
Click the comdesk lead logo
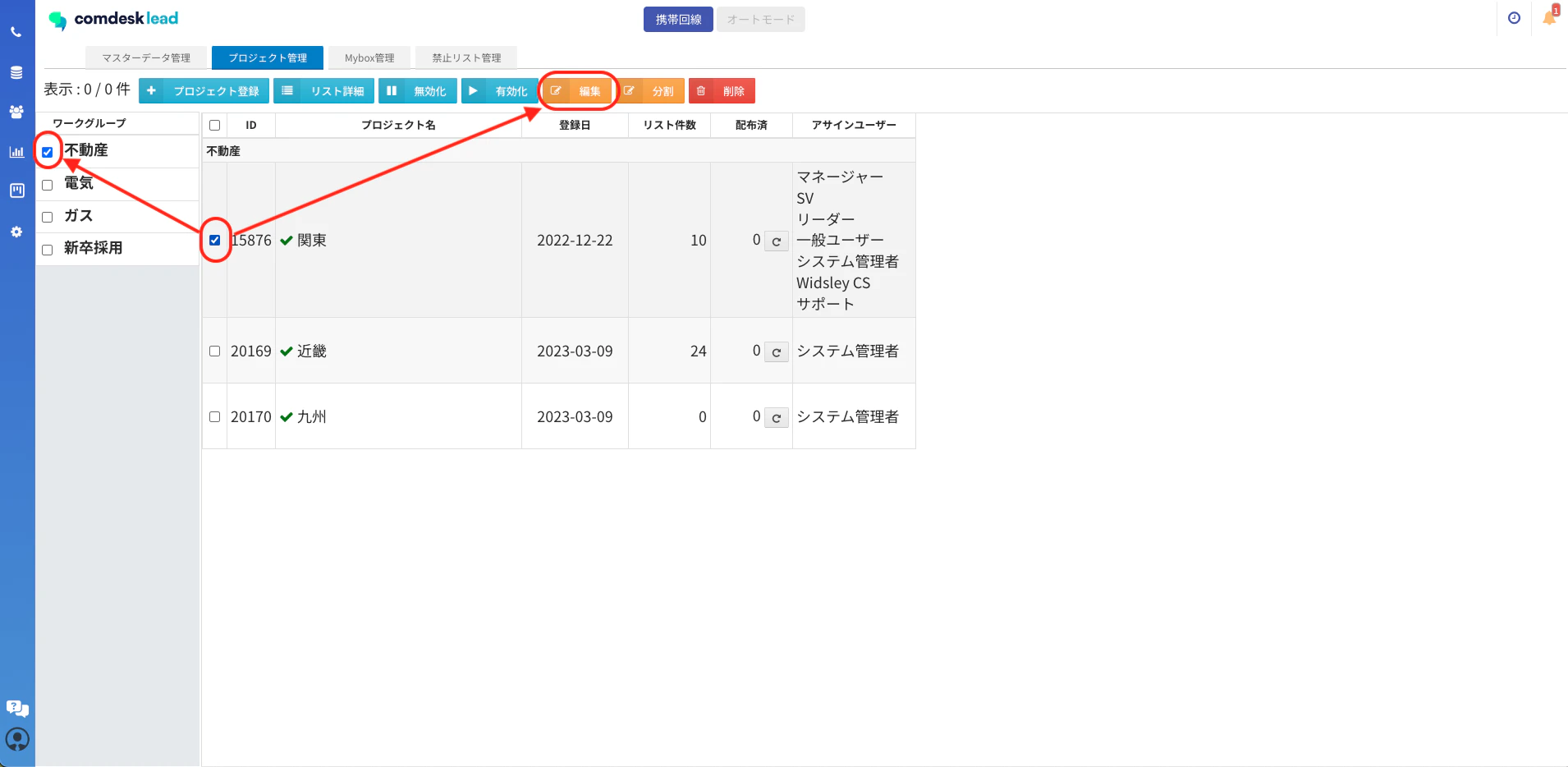coord(113,19)
